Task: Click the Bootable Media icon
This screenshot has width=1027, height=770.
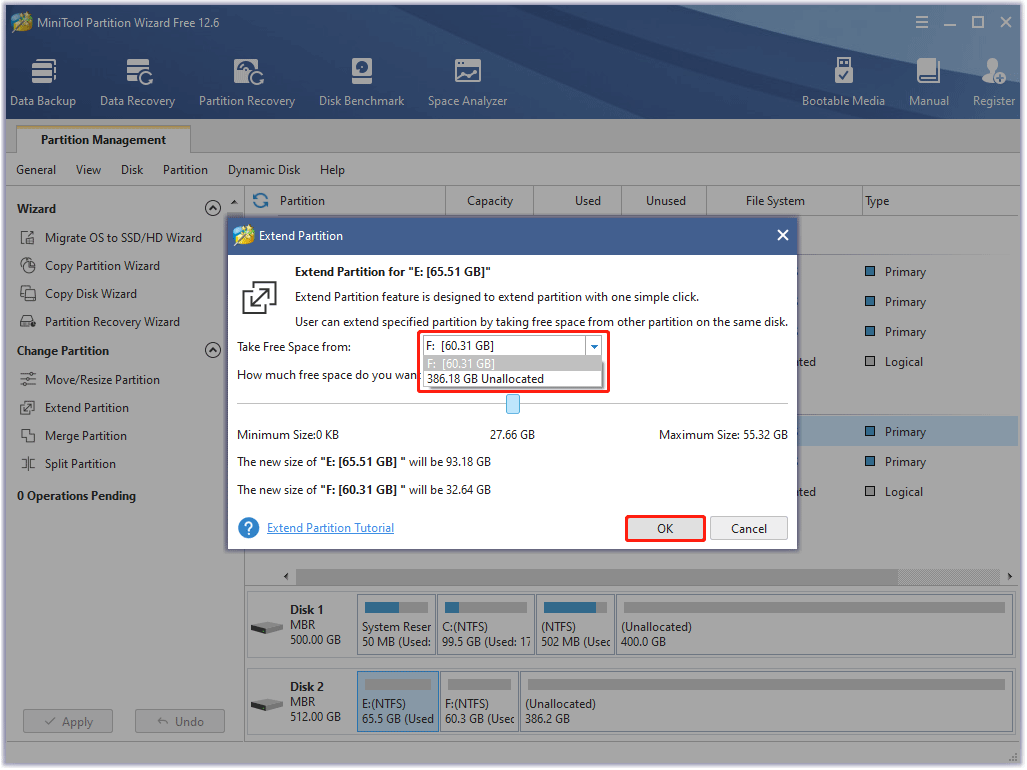Action: tap(844, 80)
